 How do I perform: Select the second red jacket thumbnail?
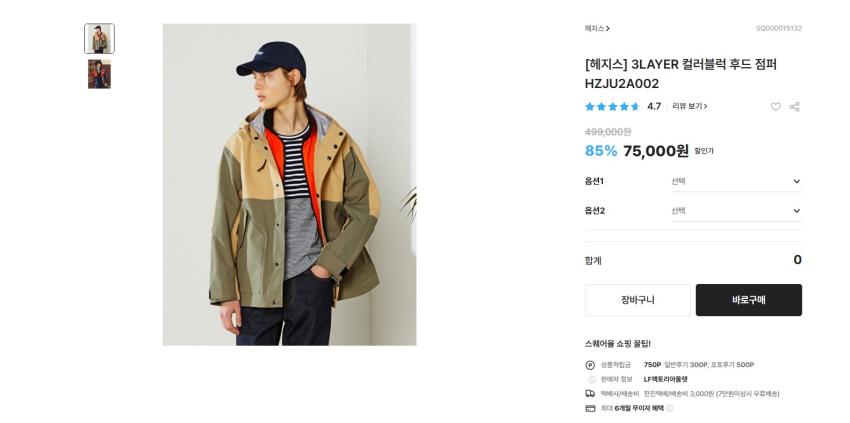(x=99, y=74)
